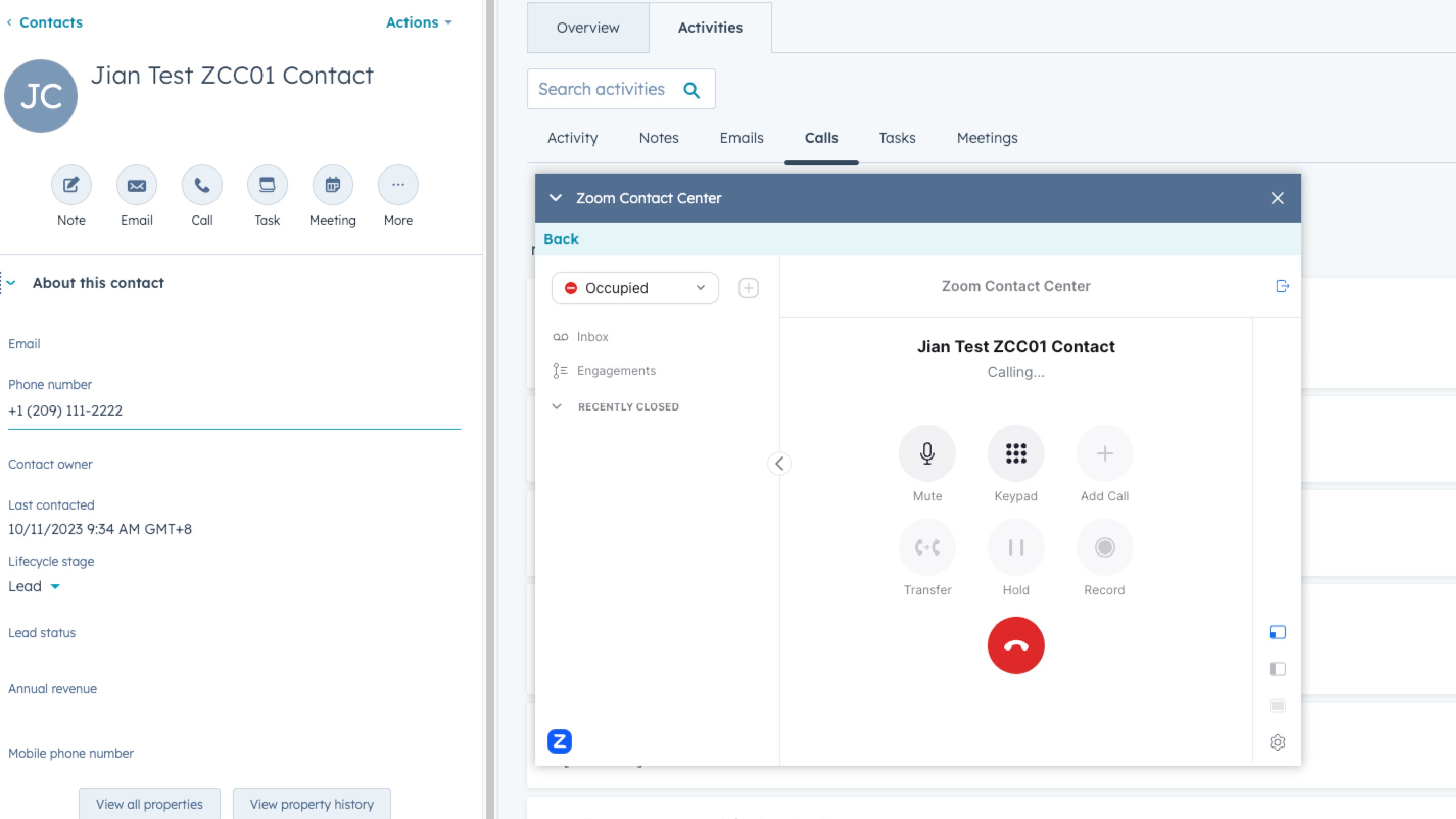Open the Occupied status dropdown
Image resolution: width=1456 pixels, height=819 pixels.
[x=634, y=287]
